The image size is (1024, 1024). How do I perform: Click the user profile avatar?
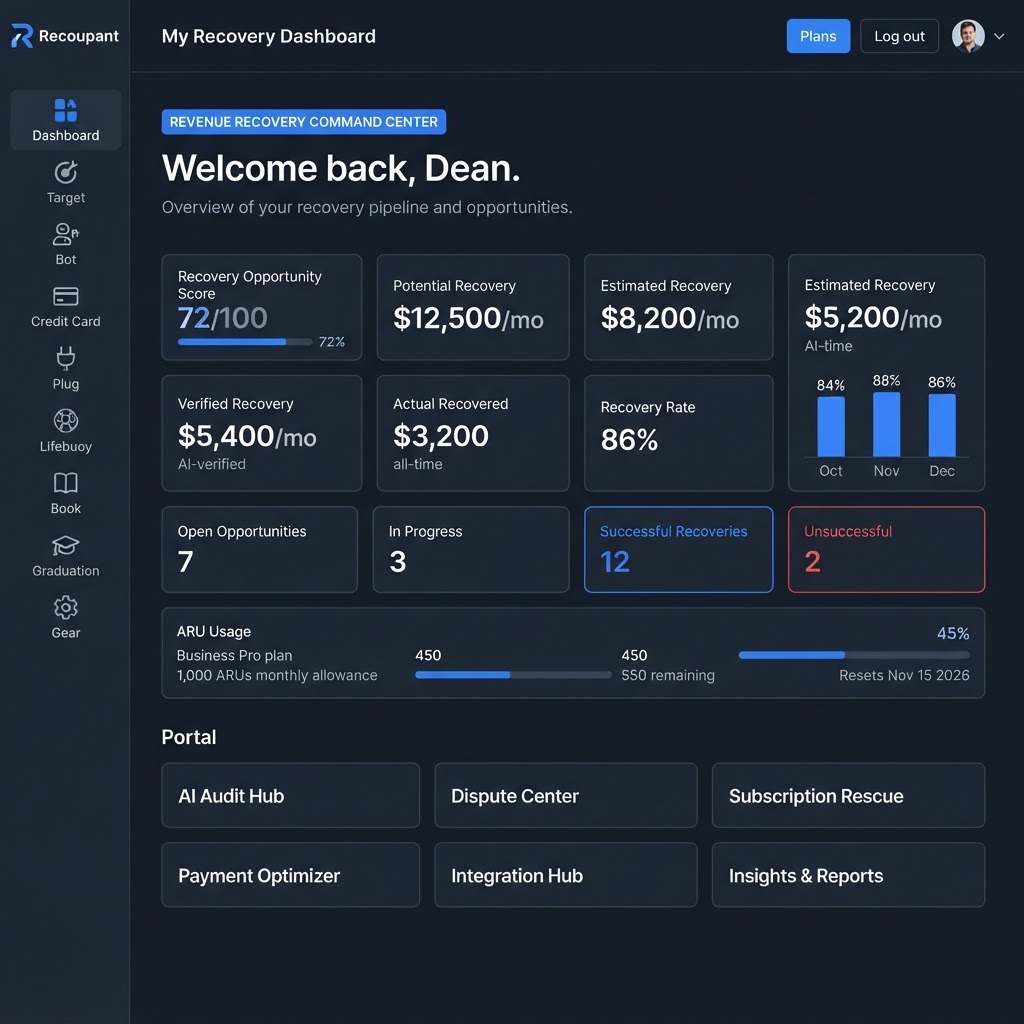(968, 36)
